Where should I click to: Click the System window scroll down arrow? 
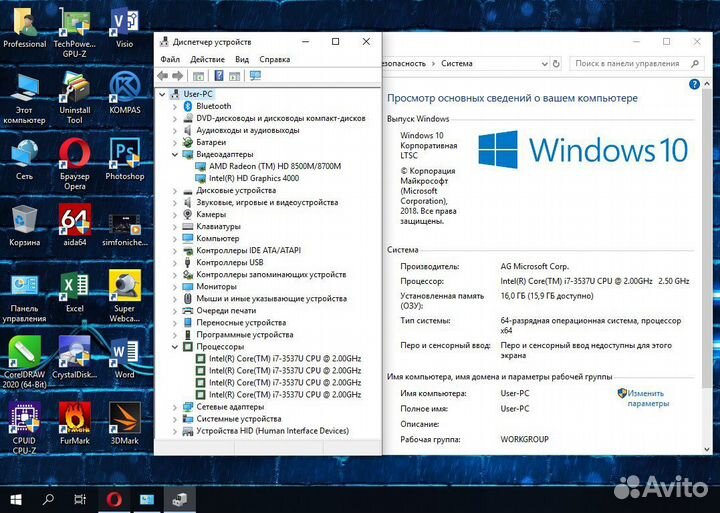[707, 450]
